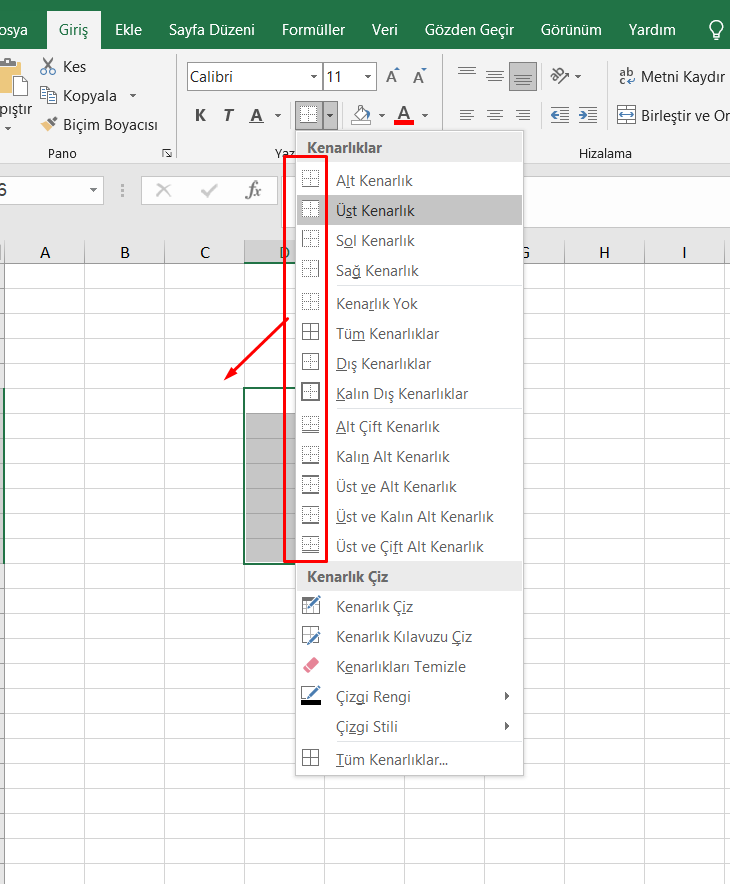Toggle underline with the underlined A button
This screenshot has height=884, width=730.
(x=256, y=115)
